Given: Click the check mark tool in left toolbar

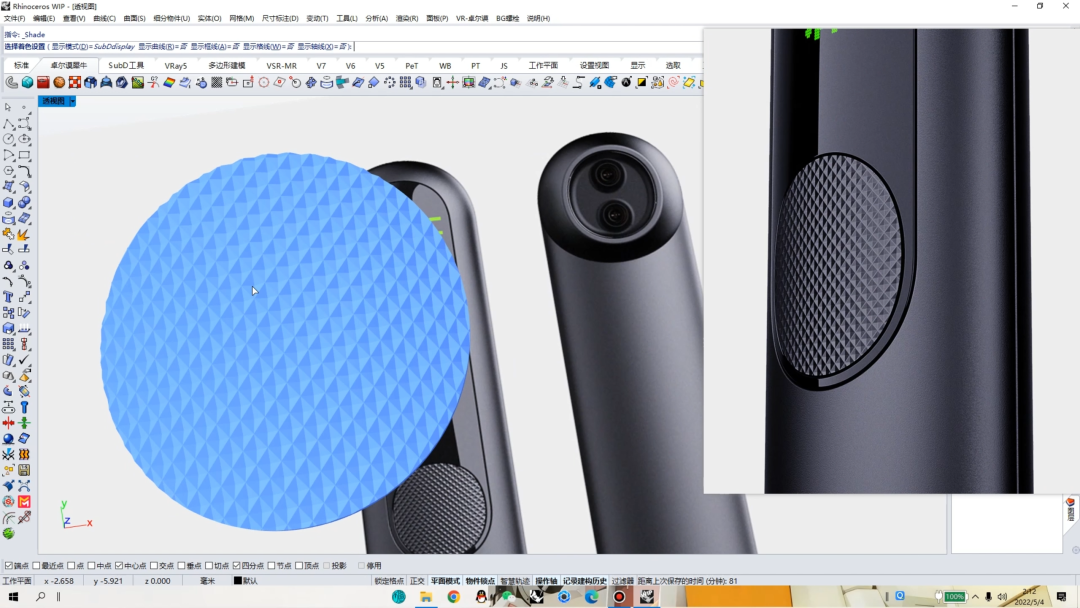Looking at the screenshot, I should (24, 360).
